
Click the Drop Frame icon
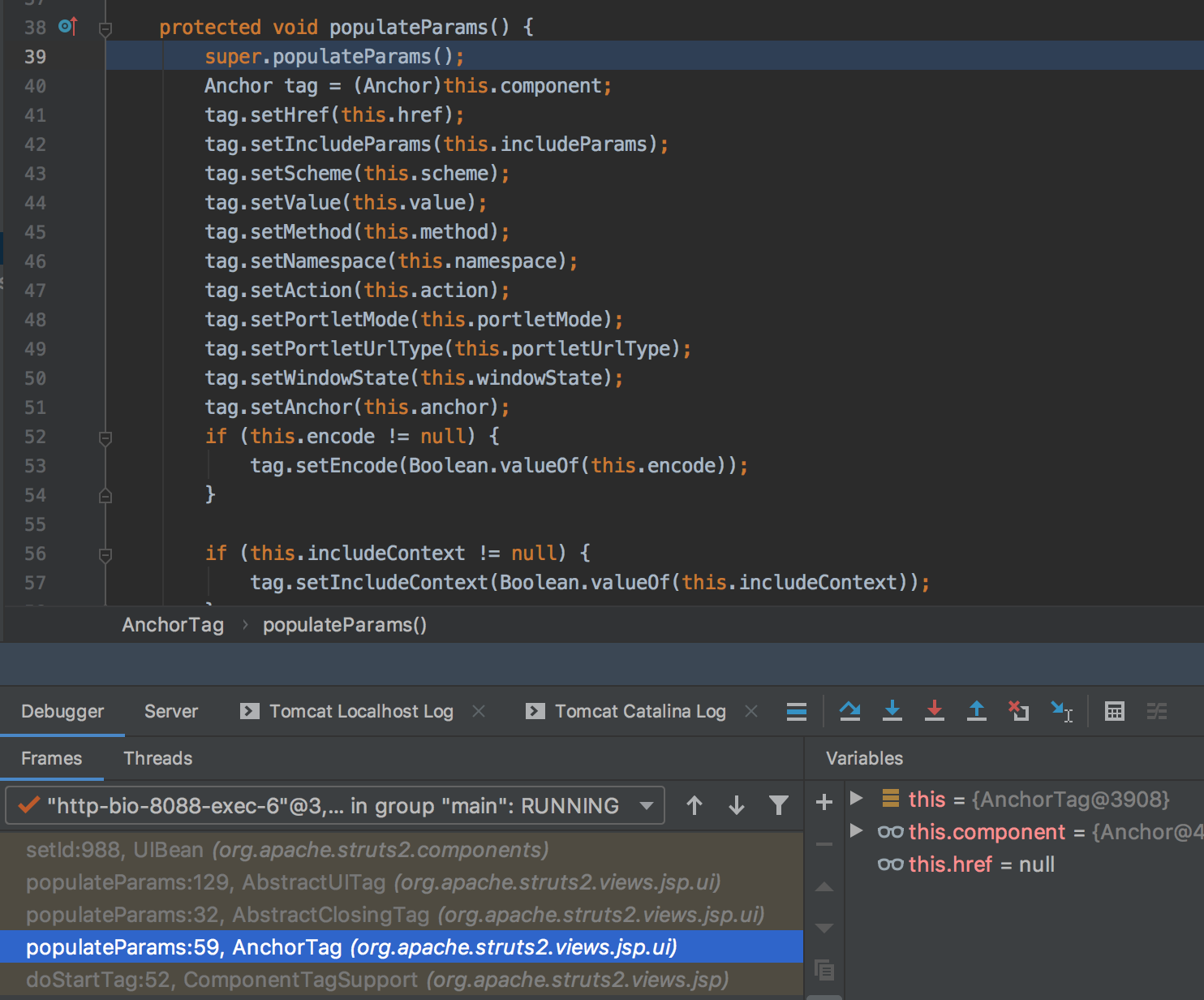pyautogui.click(x=1019, y=711)
